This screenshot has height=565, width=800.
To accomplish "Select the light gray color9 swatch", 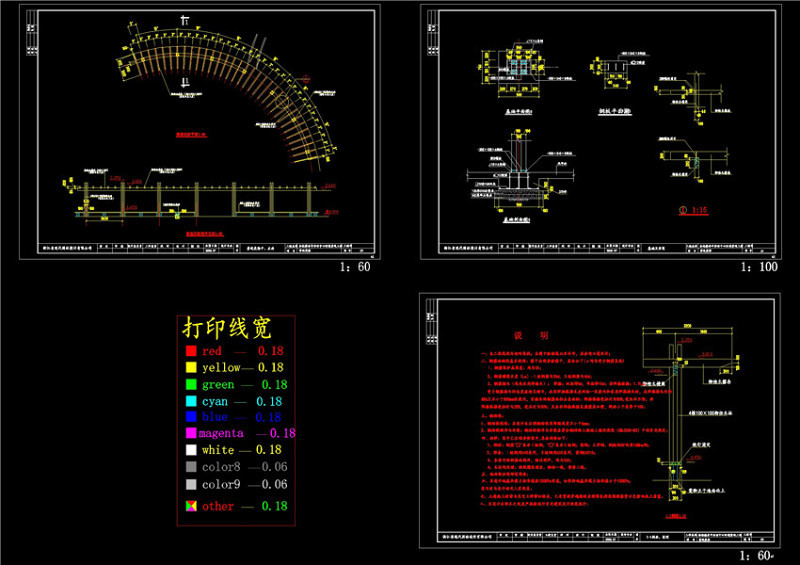I will 189,484.
